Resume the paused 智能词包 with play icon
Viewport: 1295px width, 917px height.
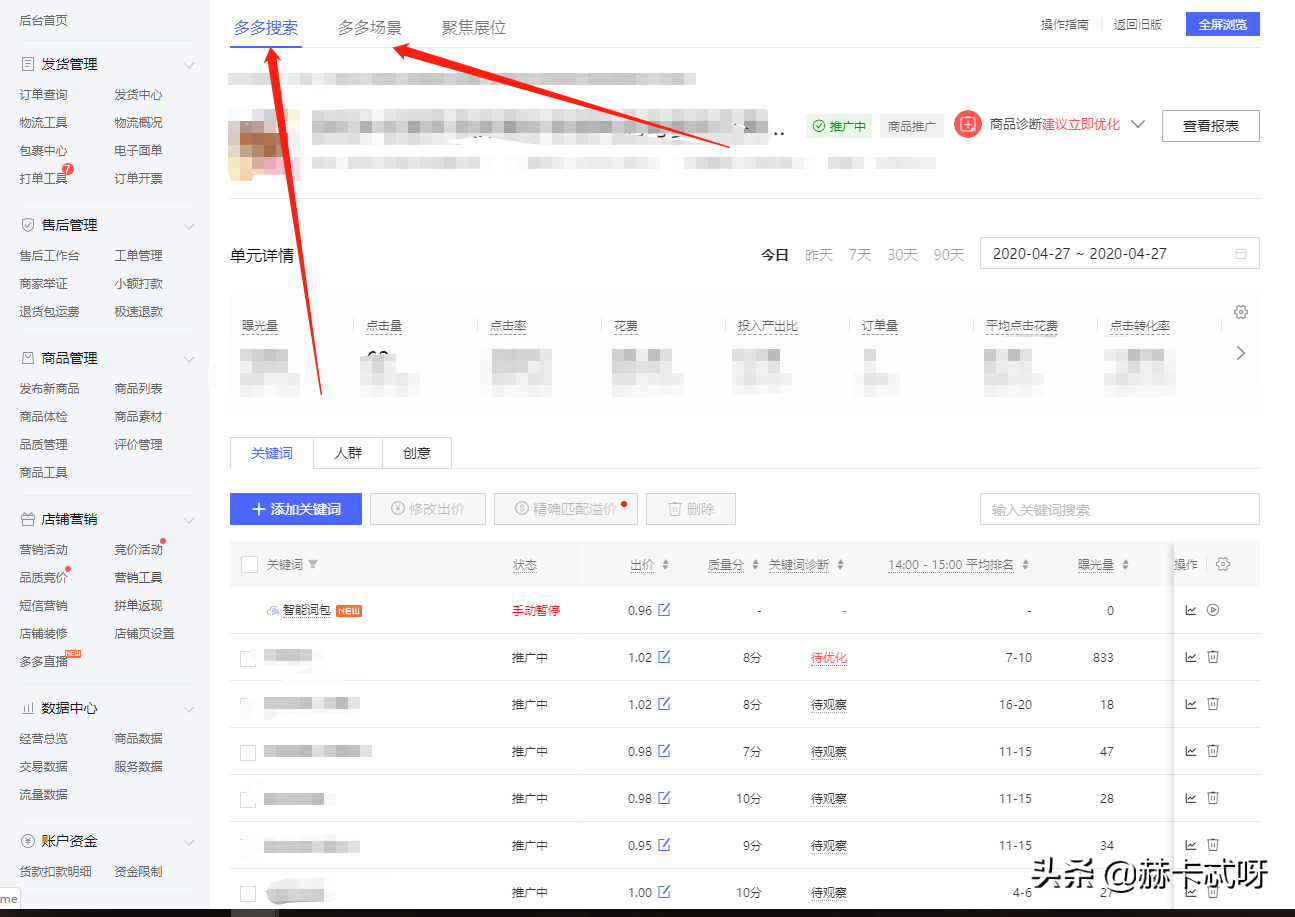[1213, 610]
